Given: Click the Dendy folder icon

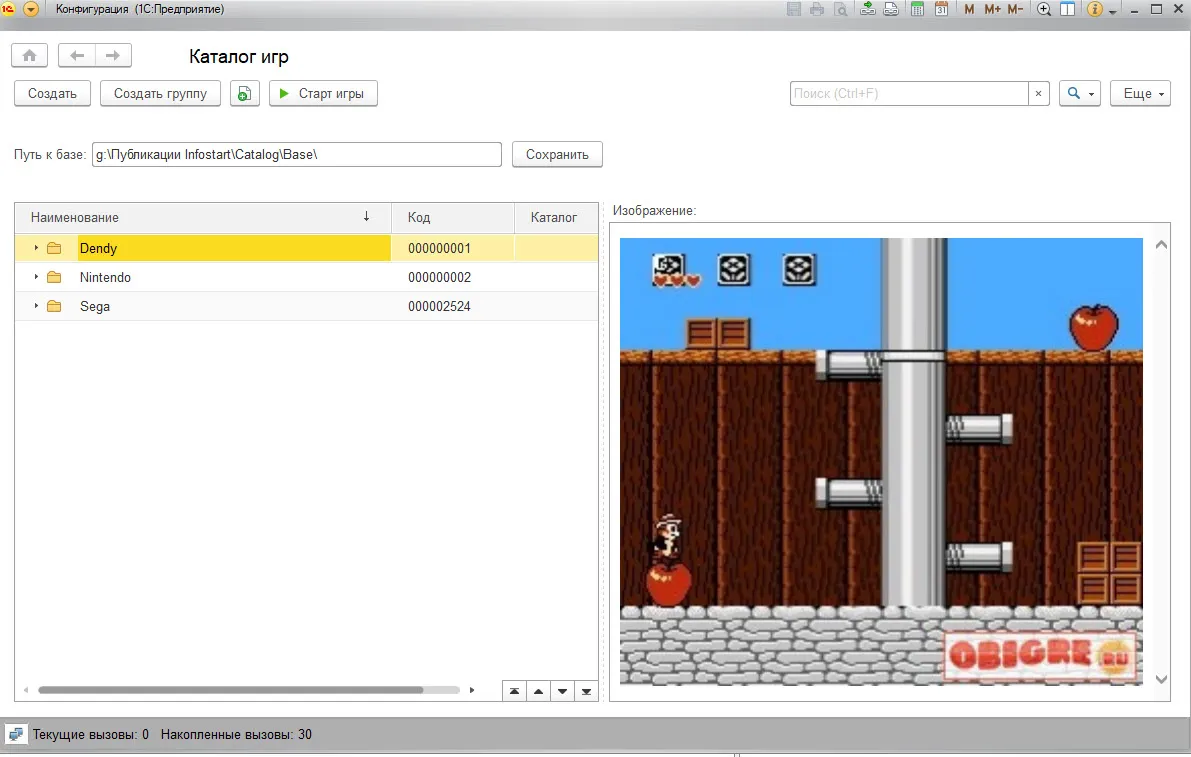Looking at the screenshot, I should pos(54,248).
